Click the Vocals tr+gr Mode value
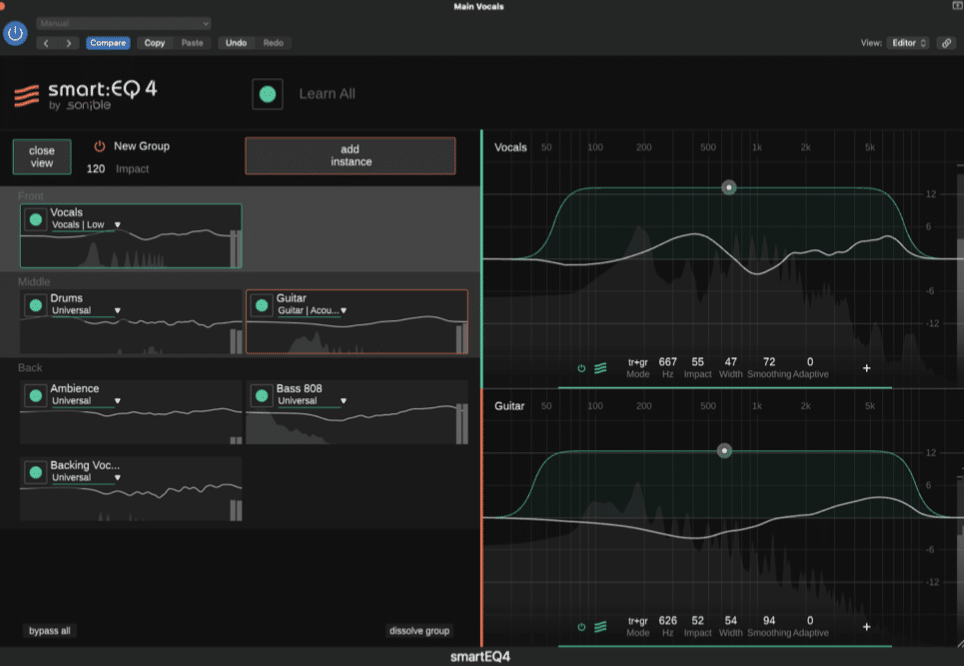The image size is (964, 666). pyautogui.click(x=638, y=362)
